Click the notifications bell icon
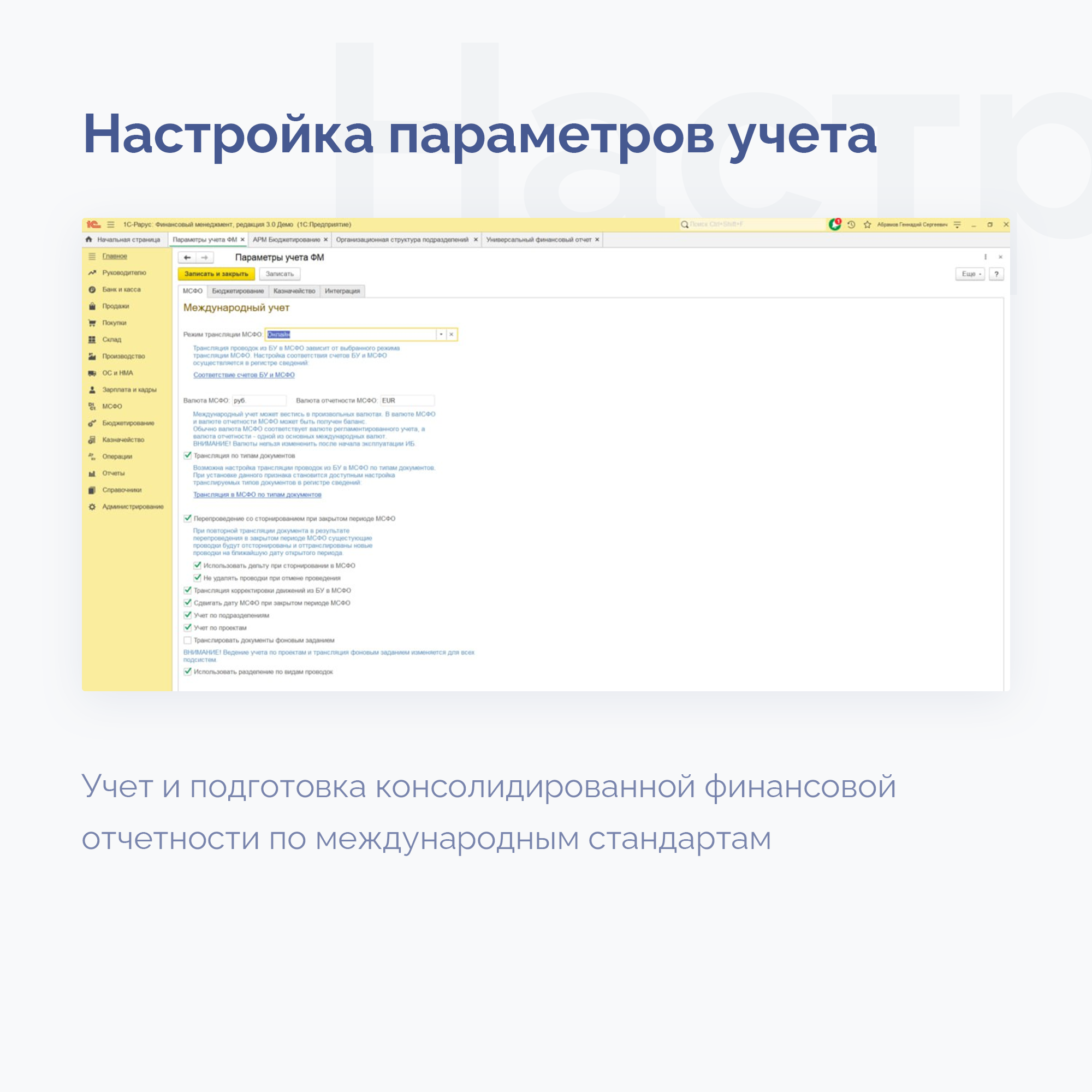 pyautogui.click(x=834, y=224)
